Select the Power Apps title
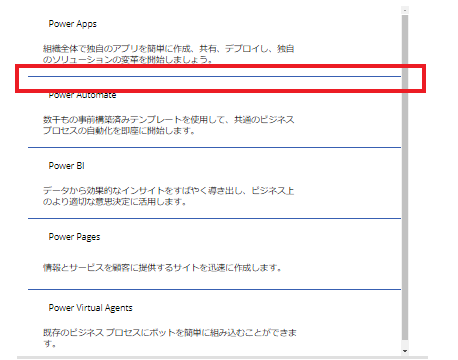Image resolution: width=458 pixels, height=360 pixels. click(73, 24)
